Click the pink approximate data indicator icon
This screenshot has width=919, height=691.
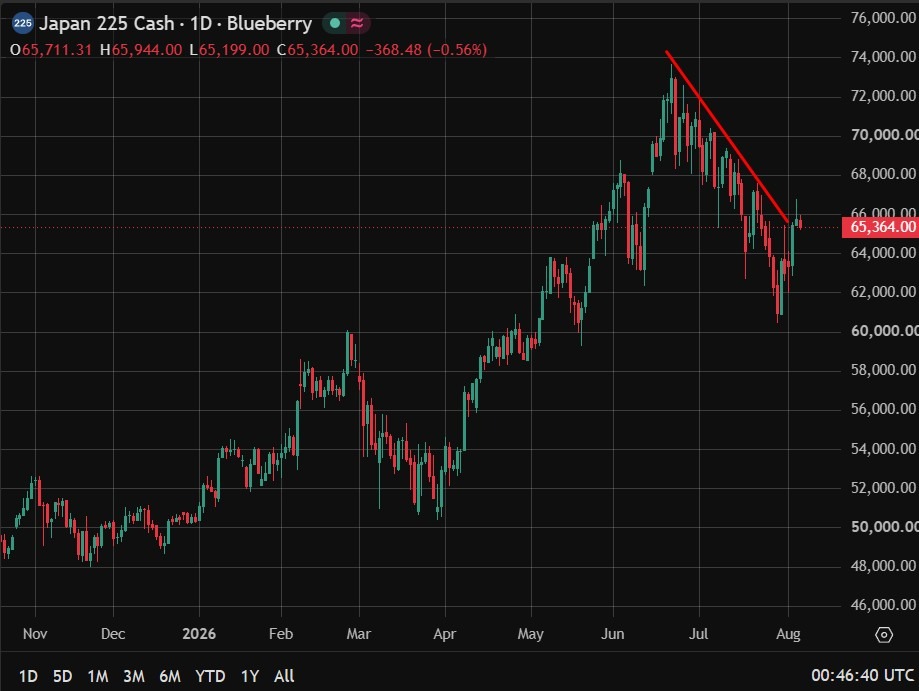click(357, 23)
